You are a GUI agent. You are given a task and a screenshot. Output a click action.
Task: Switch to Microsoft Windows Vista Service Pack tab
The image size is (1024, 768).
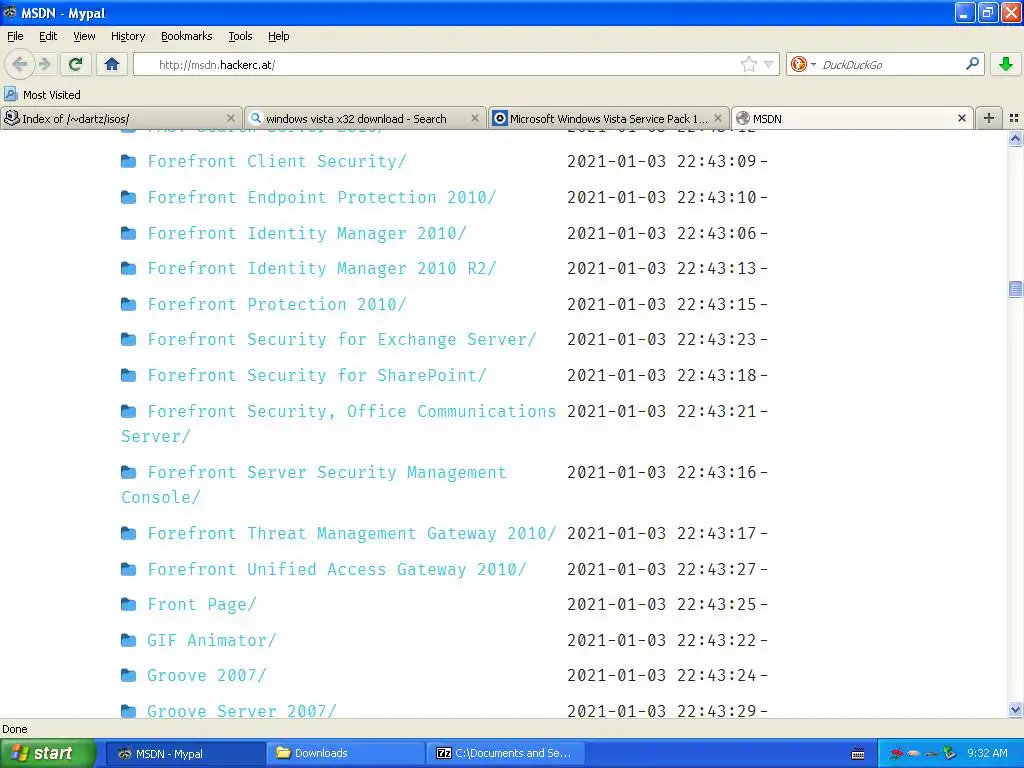coord(608,118)
